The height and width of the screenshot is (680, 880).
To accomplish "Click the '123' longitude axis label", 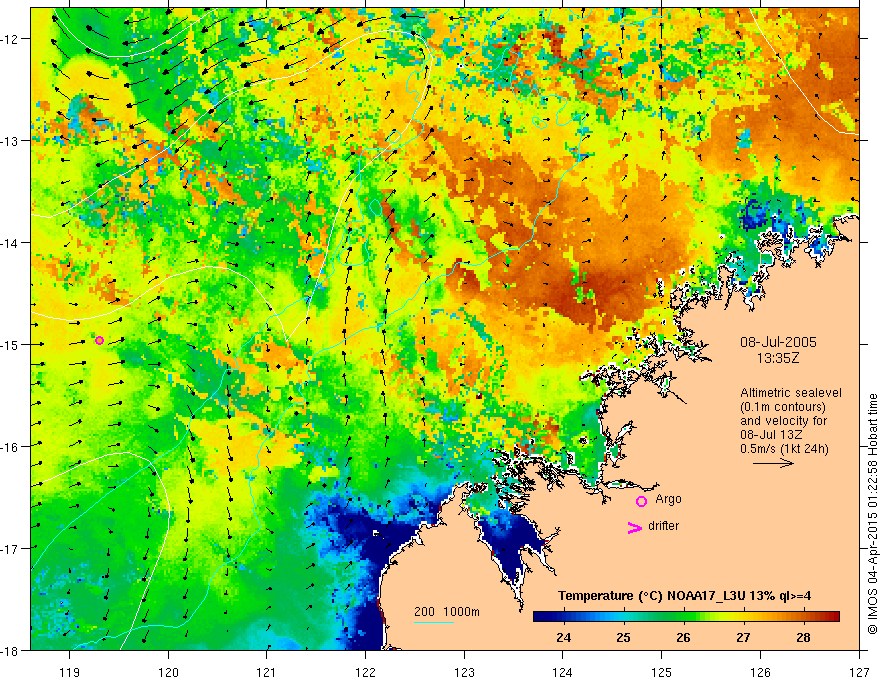I will point(464,672).
